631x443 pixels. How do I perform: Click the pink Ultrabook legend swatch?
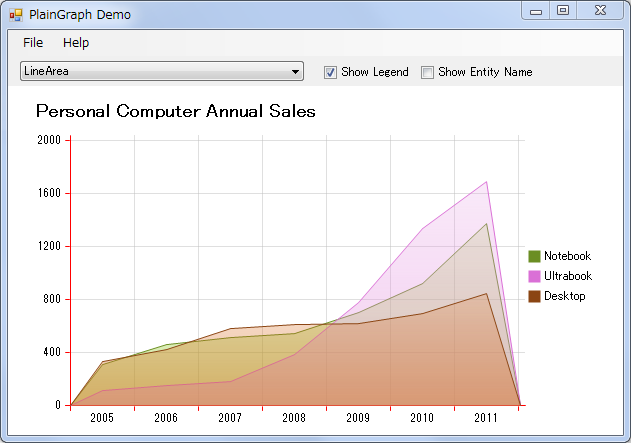pos(534,276)
